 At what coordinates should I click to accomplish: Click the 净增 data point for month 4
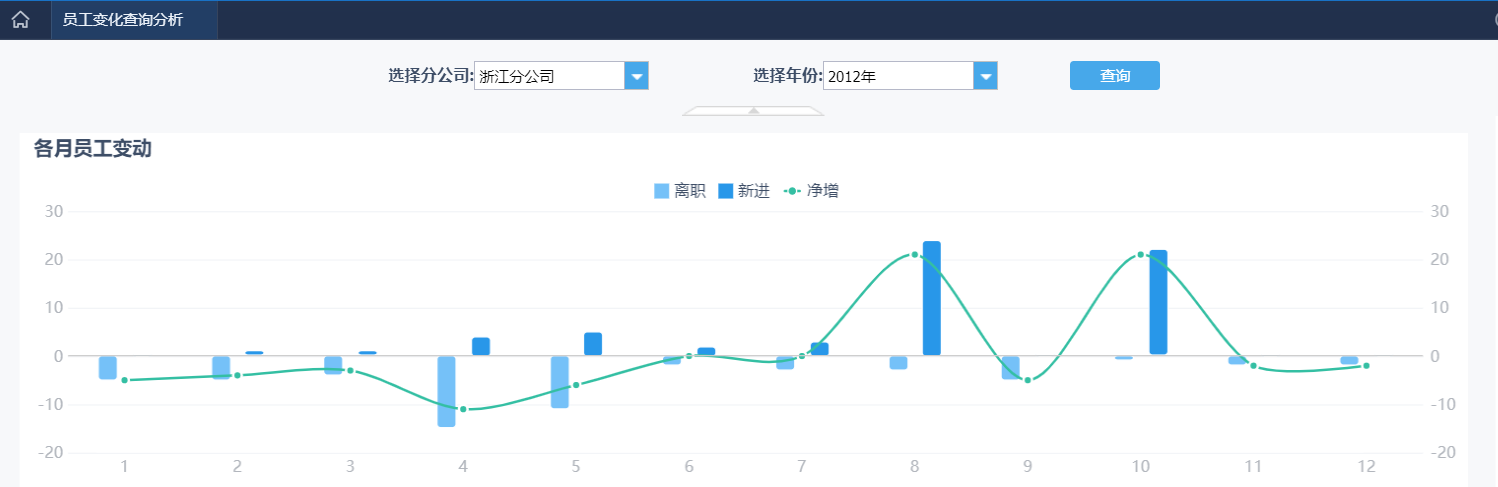click(x=463, y=409)
